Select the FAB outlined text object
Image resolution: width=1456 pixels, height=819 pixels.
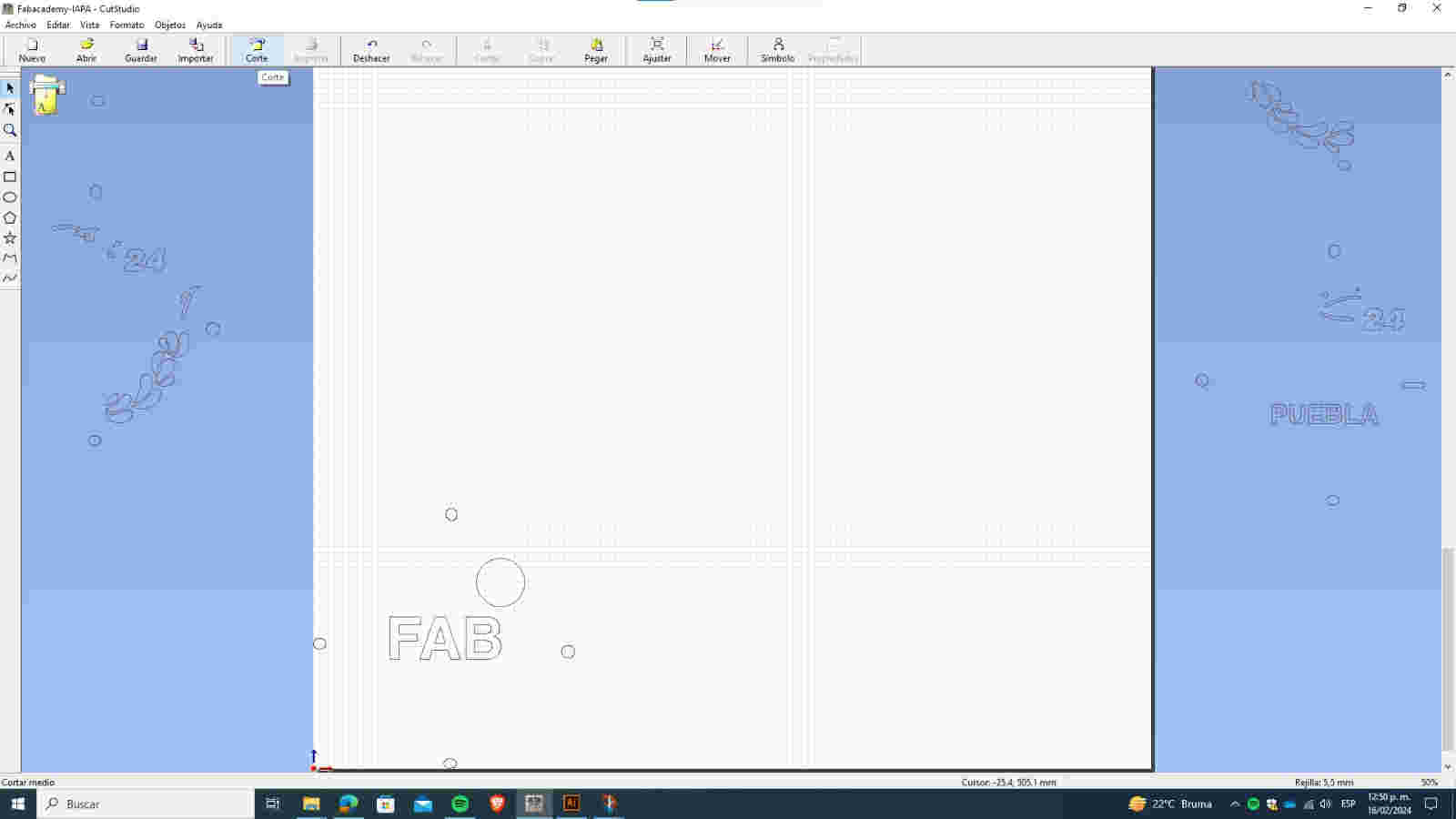[x=445, y=638]
